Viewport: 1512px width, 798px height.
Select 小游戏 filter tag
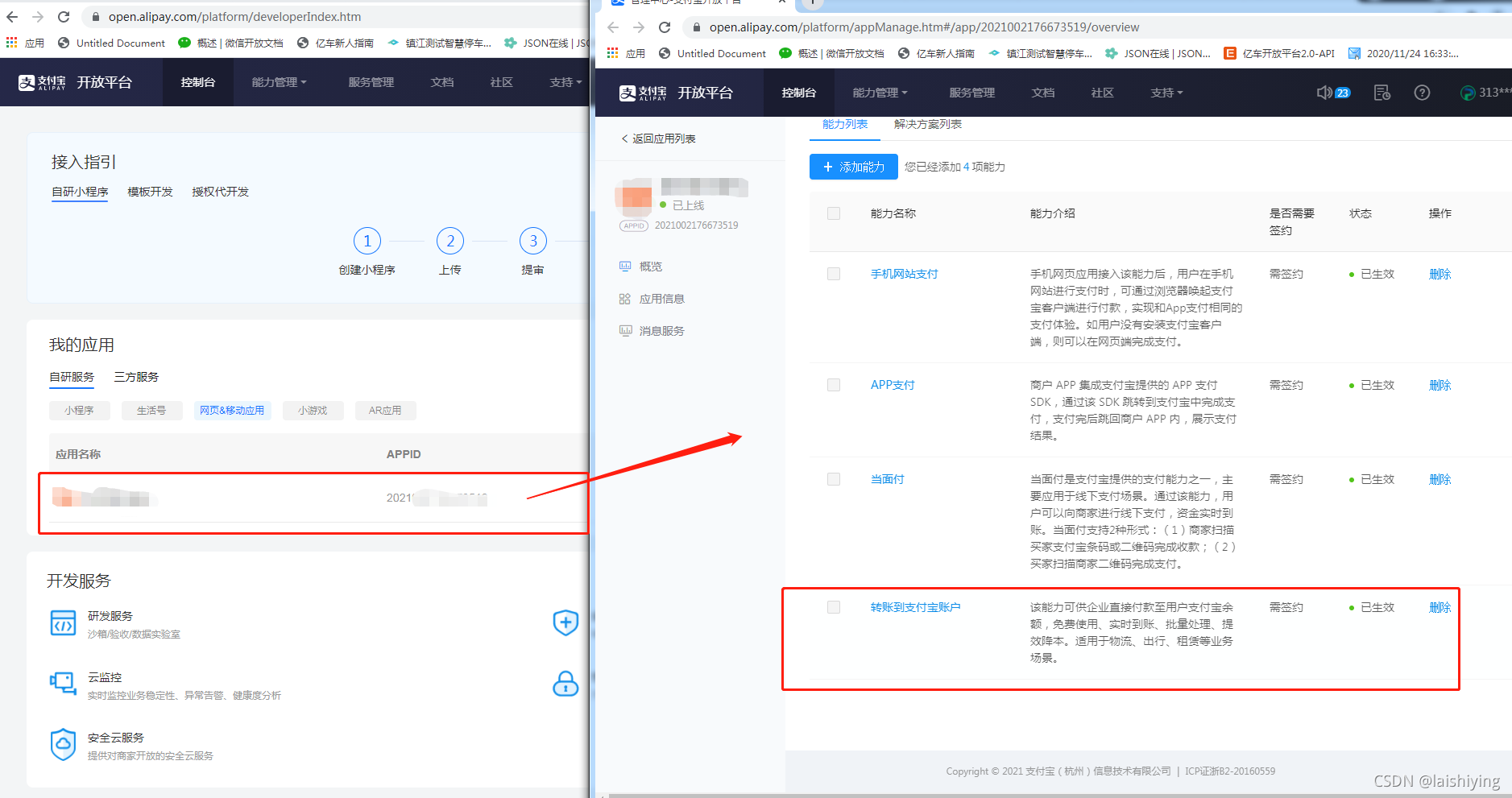313,411
